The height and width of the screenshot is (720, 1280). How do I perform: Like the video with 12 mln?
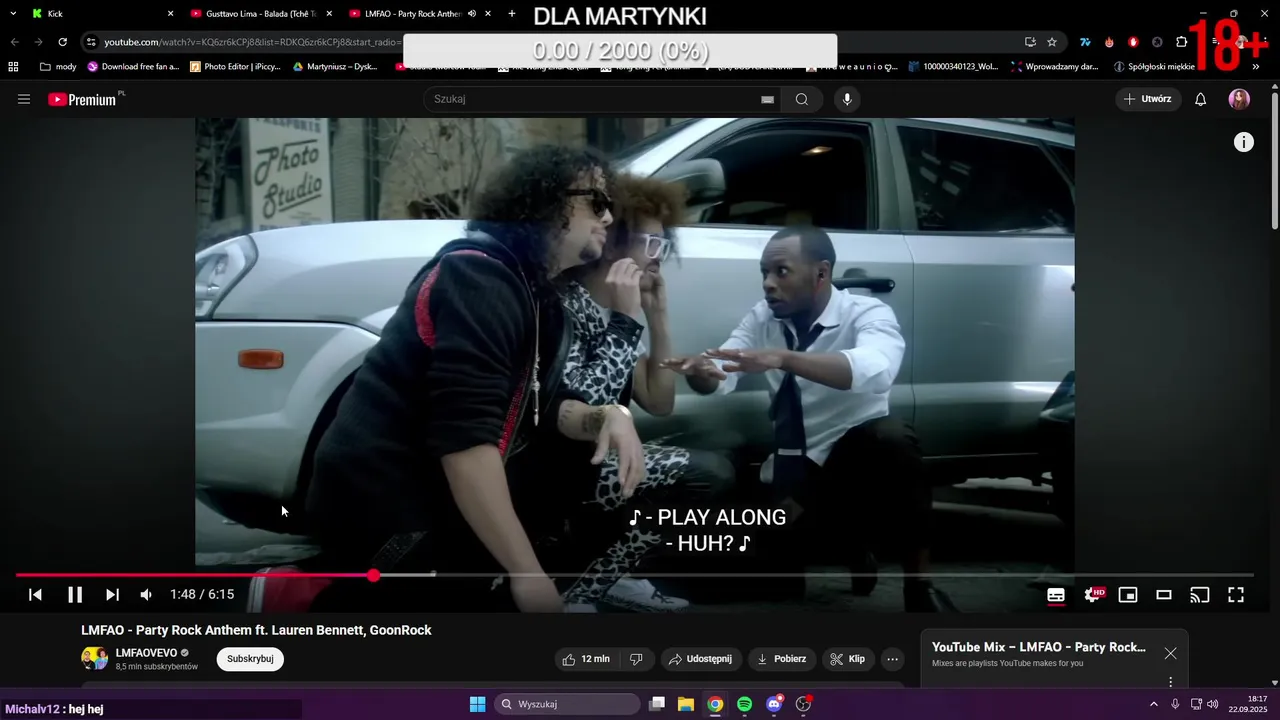586,659
